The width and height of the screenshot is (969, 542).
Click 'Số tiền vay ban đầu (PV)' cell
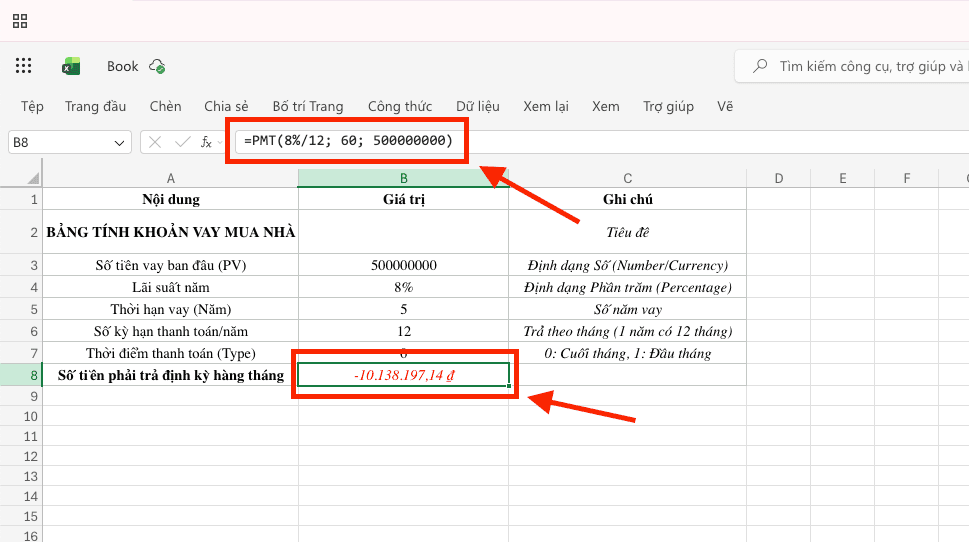tap(171, 265)
